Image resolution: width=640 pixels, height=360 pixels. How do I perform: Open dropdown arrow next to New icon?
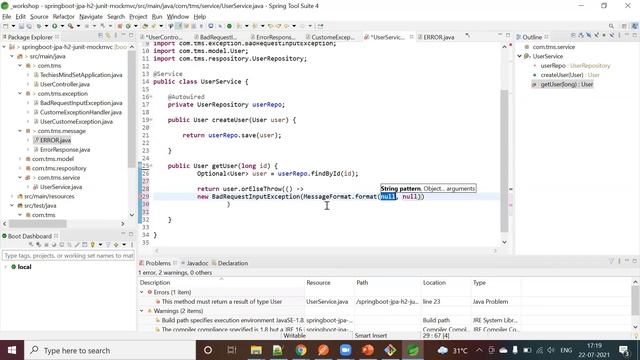point(13,26)
